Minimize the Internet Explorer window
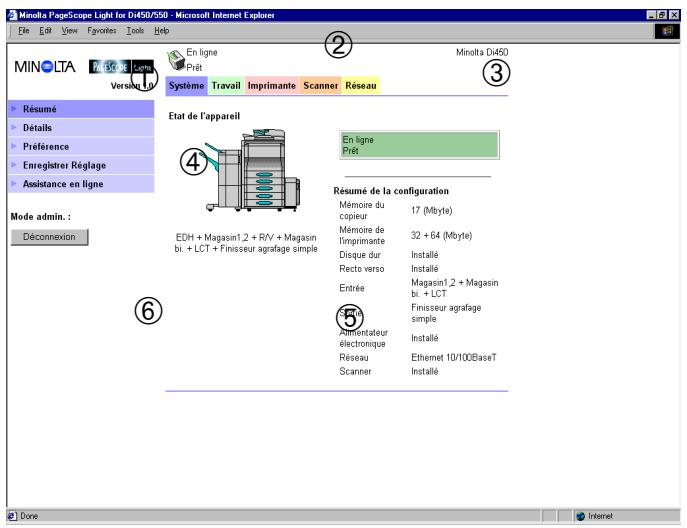The width and height of the screenshot is (687, 528). pos(652,15)
